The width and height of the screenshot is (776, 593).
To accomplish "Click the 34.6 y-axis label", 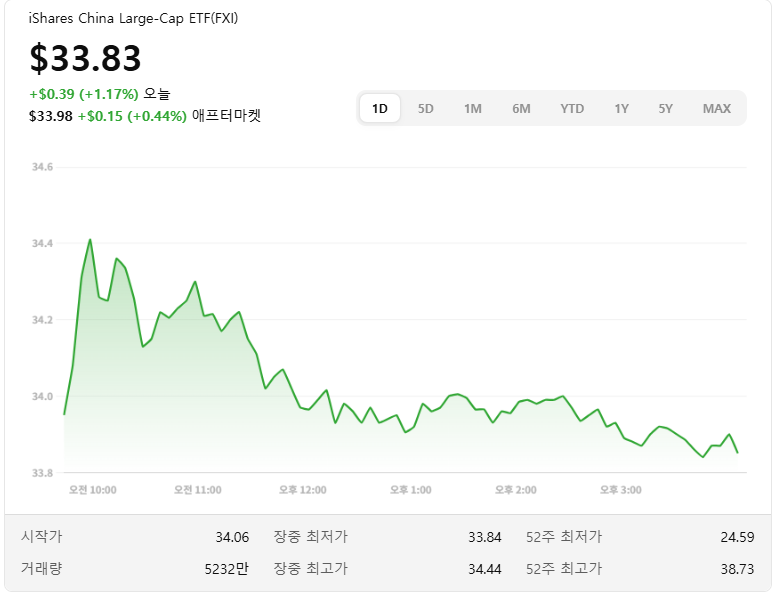I will click(x=42, y=167).
